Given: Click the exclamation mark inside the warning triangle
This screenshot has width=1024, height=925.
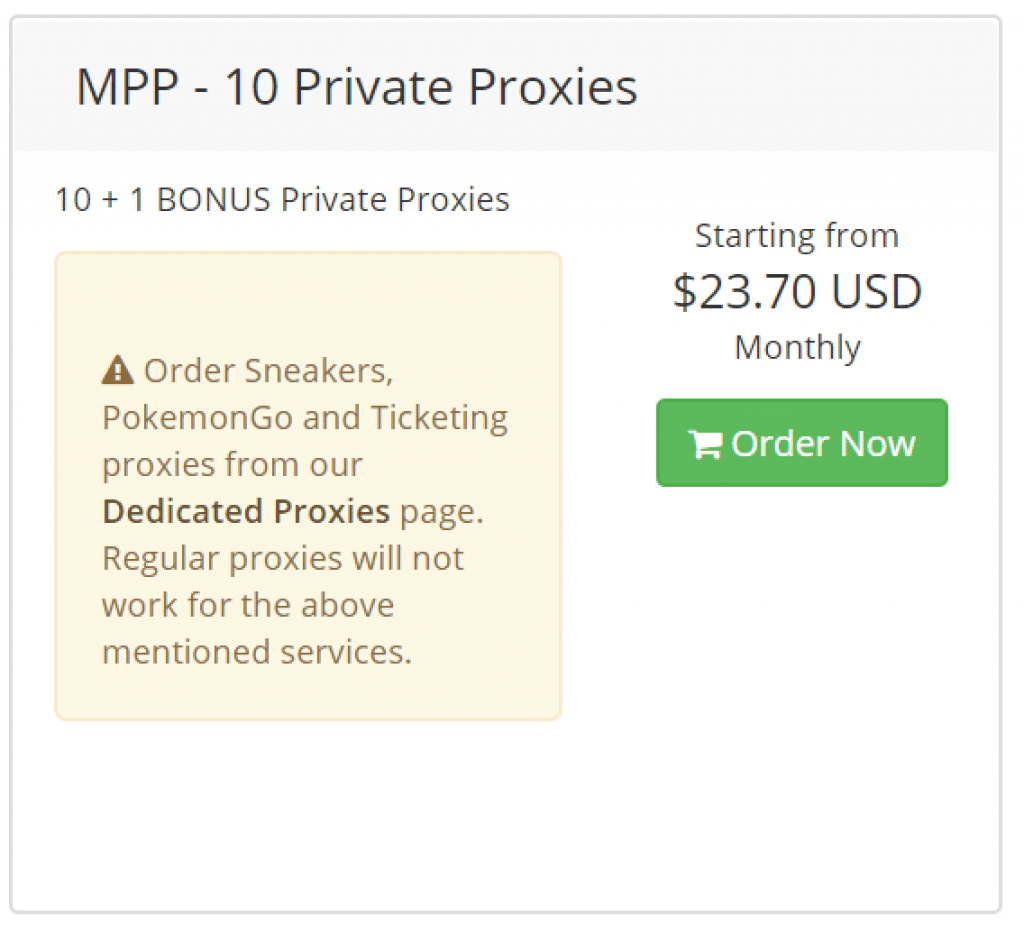Looking at the screenshot, I should [117, 370].
